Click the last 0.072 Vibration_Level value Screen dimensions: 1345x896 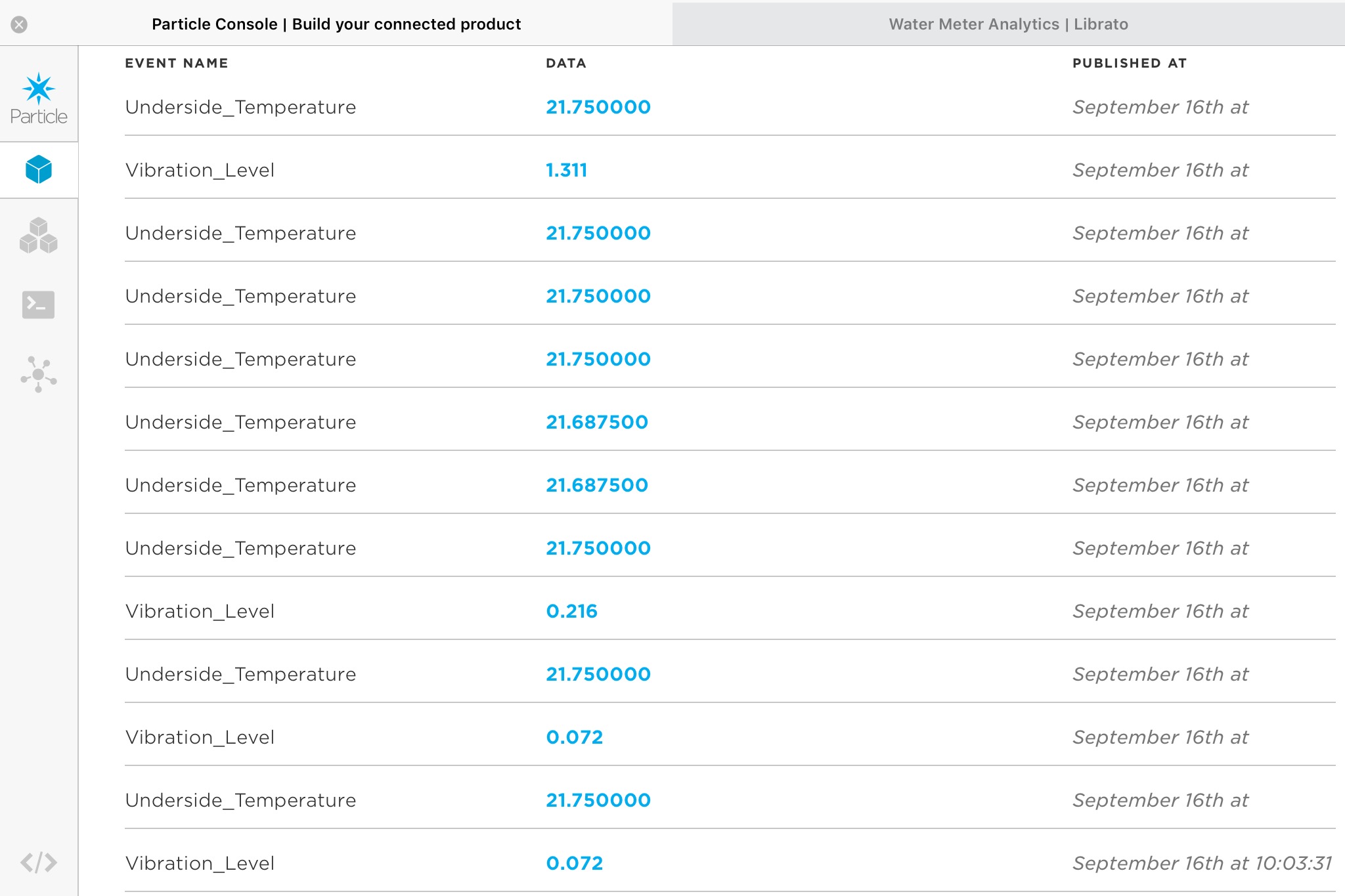click(x=574, y=863)
